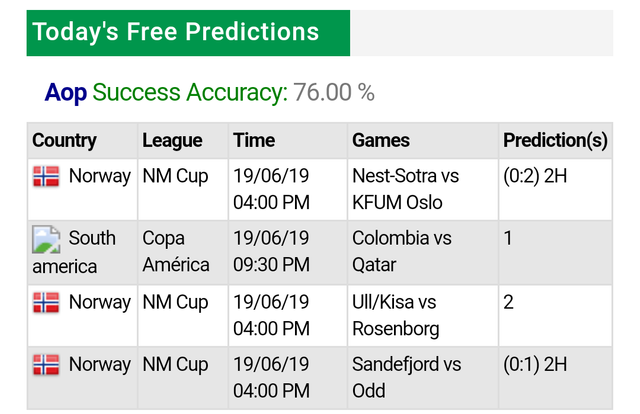
Task: Open the Nest-Sotra vs KFUM Oslo game
Action: point(405,189)
